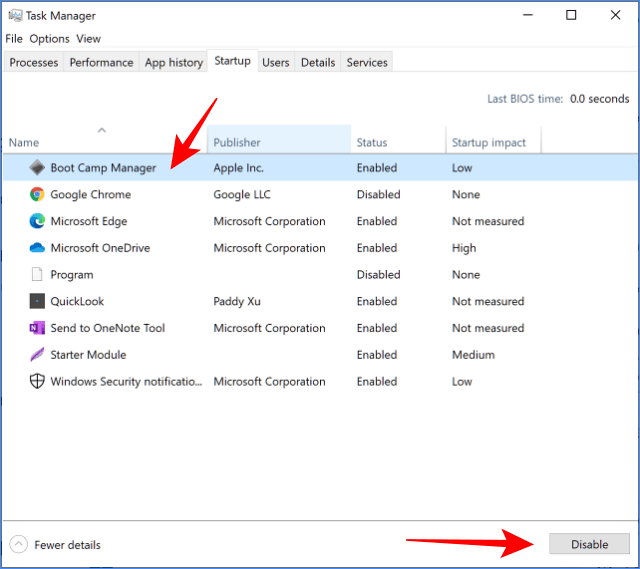Viewport: 640px width, 569px height.
Task: Click Microsoft Corporation in Microsoft Edge row
Action: (269, 221)
